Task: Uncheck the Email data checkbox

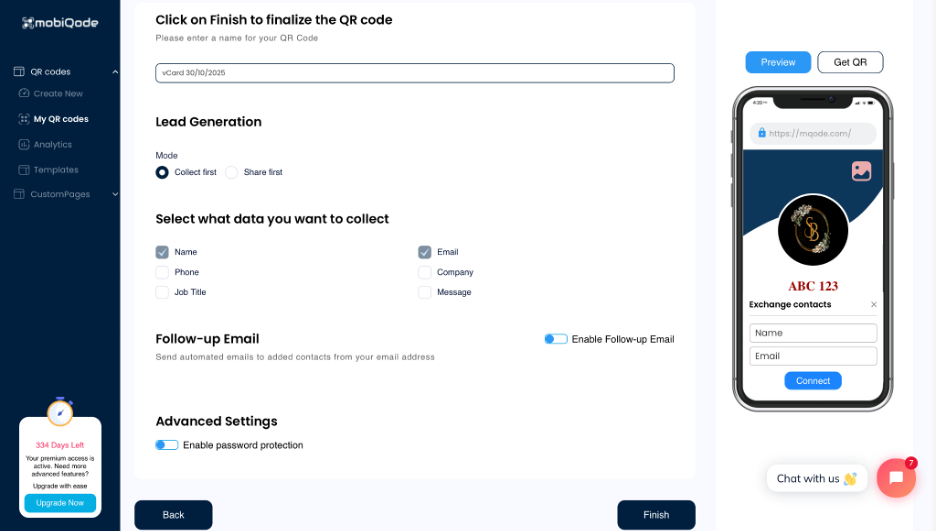Action: pos(425,252)
